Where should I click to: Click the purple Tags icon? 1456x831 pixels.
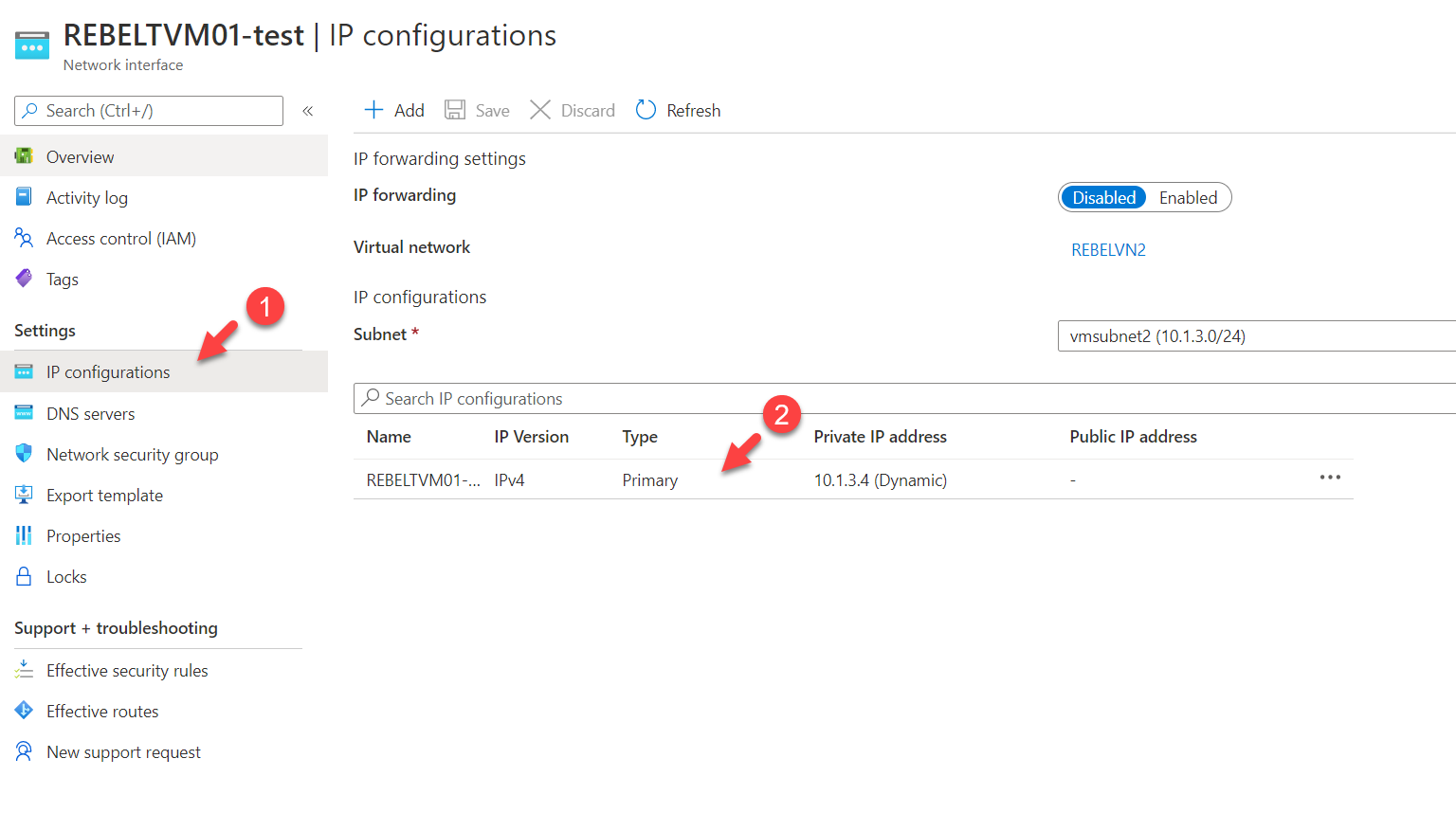point(24,279)
